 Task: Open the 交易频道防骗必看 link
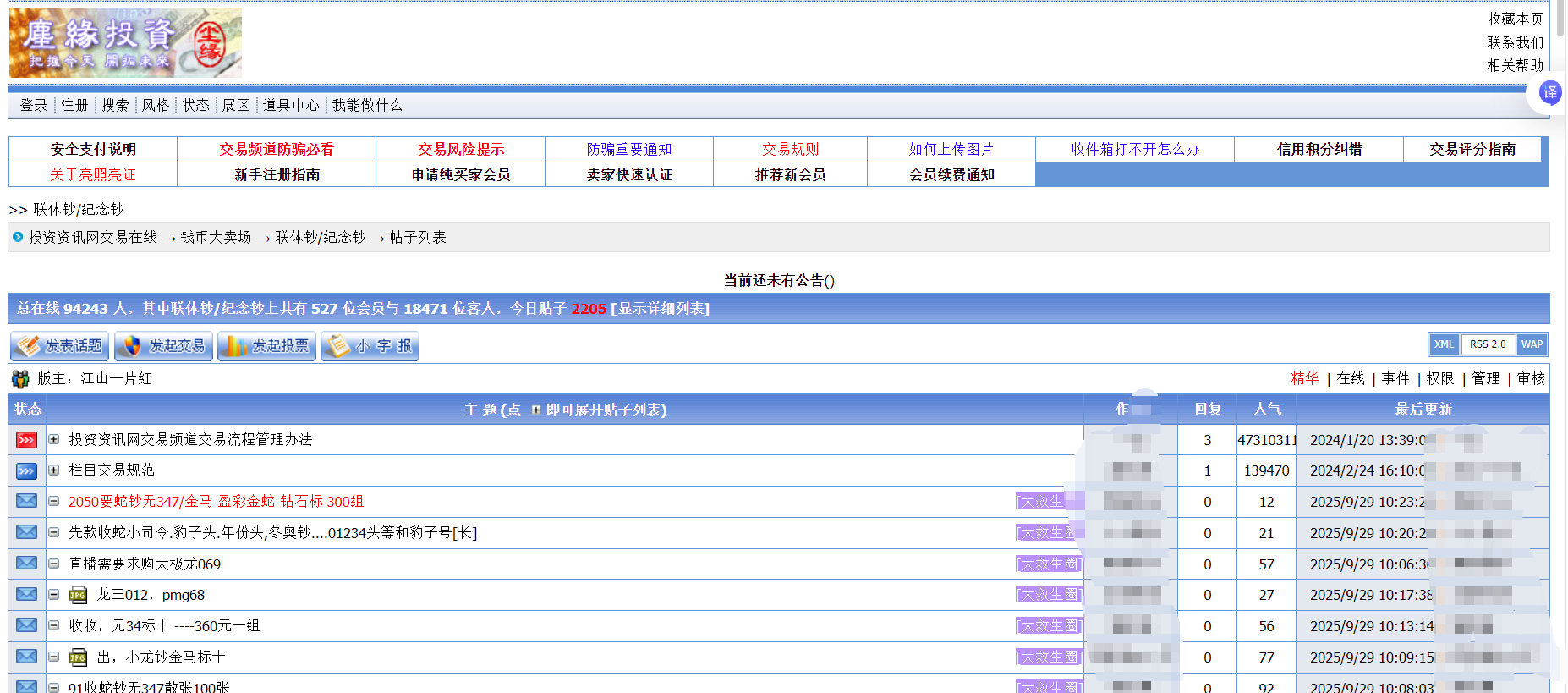click(277, 150)
